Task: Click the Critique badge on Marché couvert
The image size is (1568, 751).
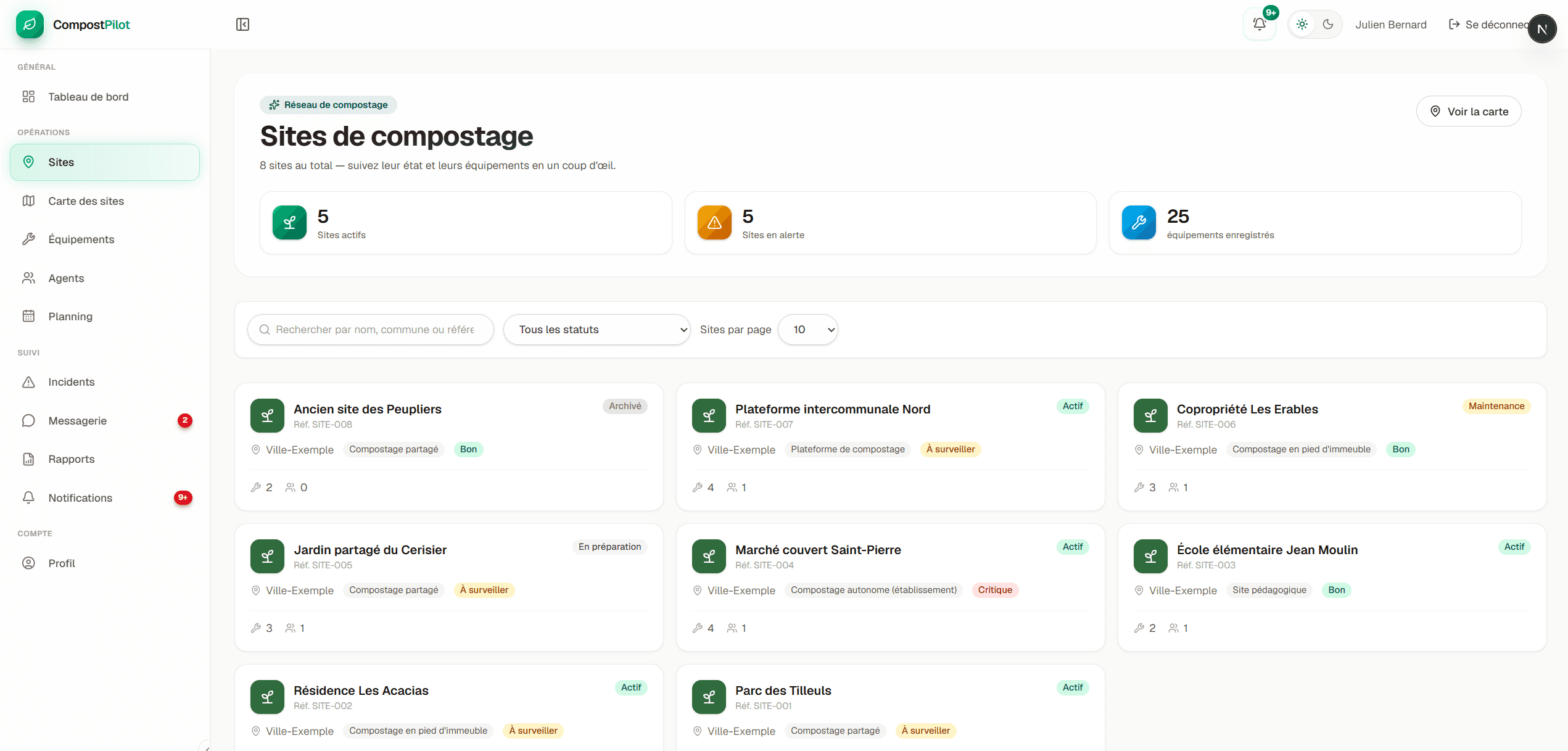Action: tap(995, 590)
